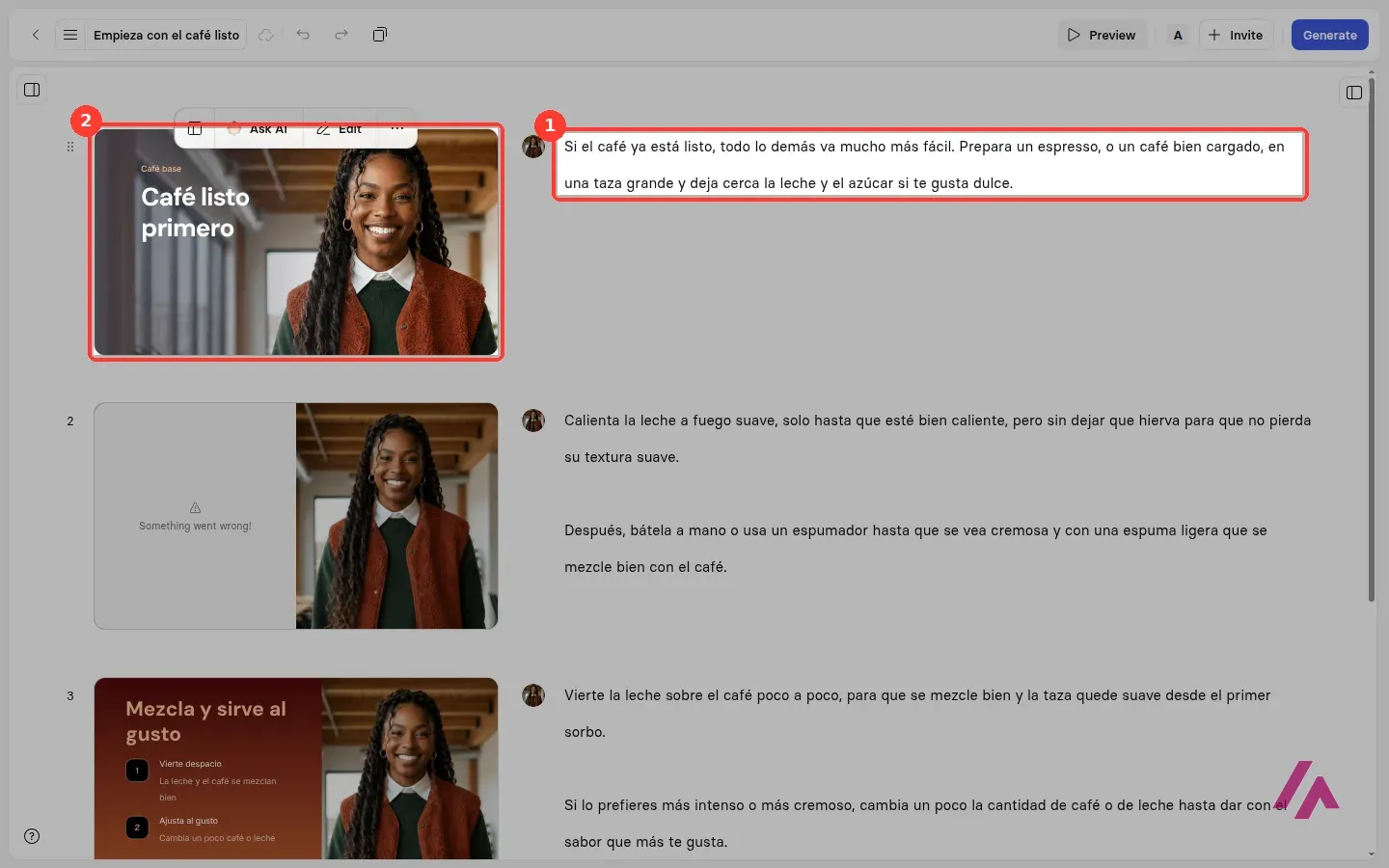Viewport: 1389px width, 868px height.
Task: Click the project title 'Empieza con el café listo'
Action: 167,35
